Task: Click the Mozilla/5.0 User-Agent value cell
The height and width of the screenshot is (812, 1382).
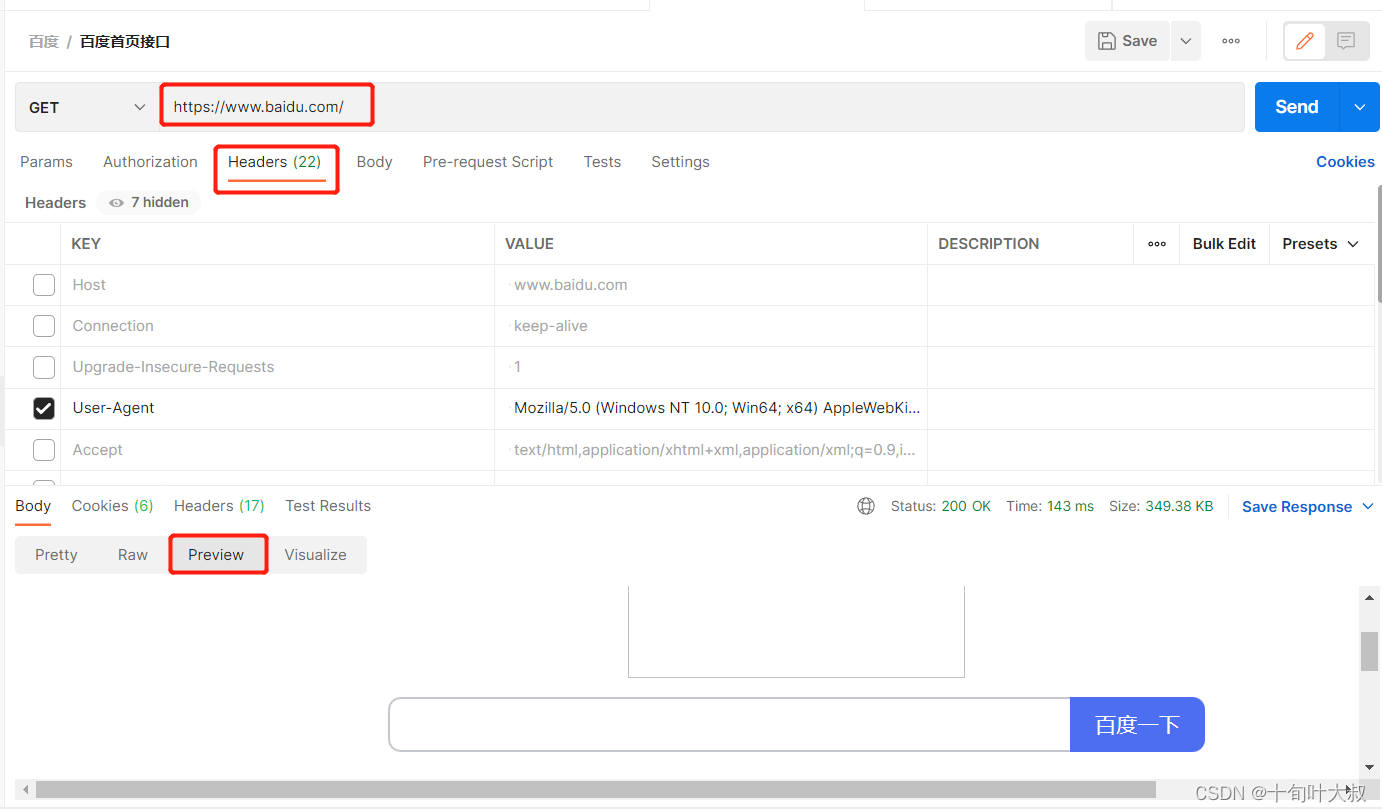Action: [711, 408]
